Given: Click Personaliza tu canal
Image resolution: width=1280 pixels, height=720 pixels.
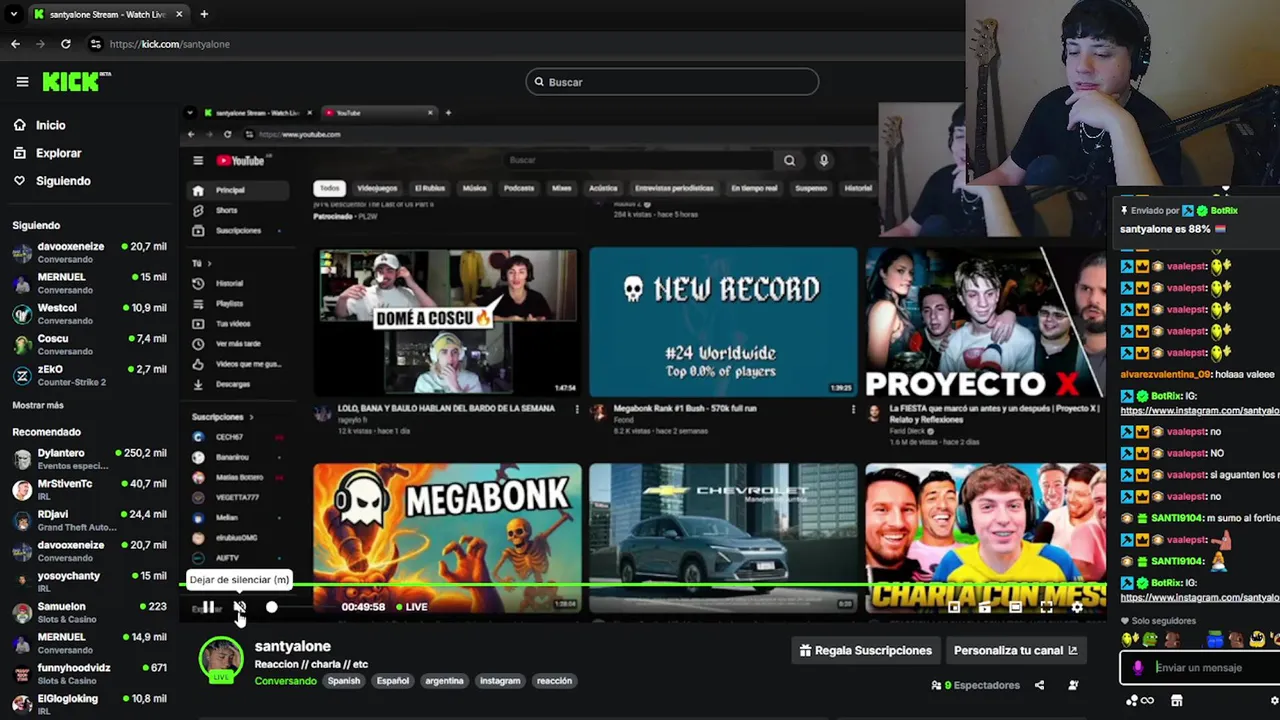Looking at the screenshot, I should click(1016, 650).
